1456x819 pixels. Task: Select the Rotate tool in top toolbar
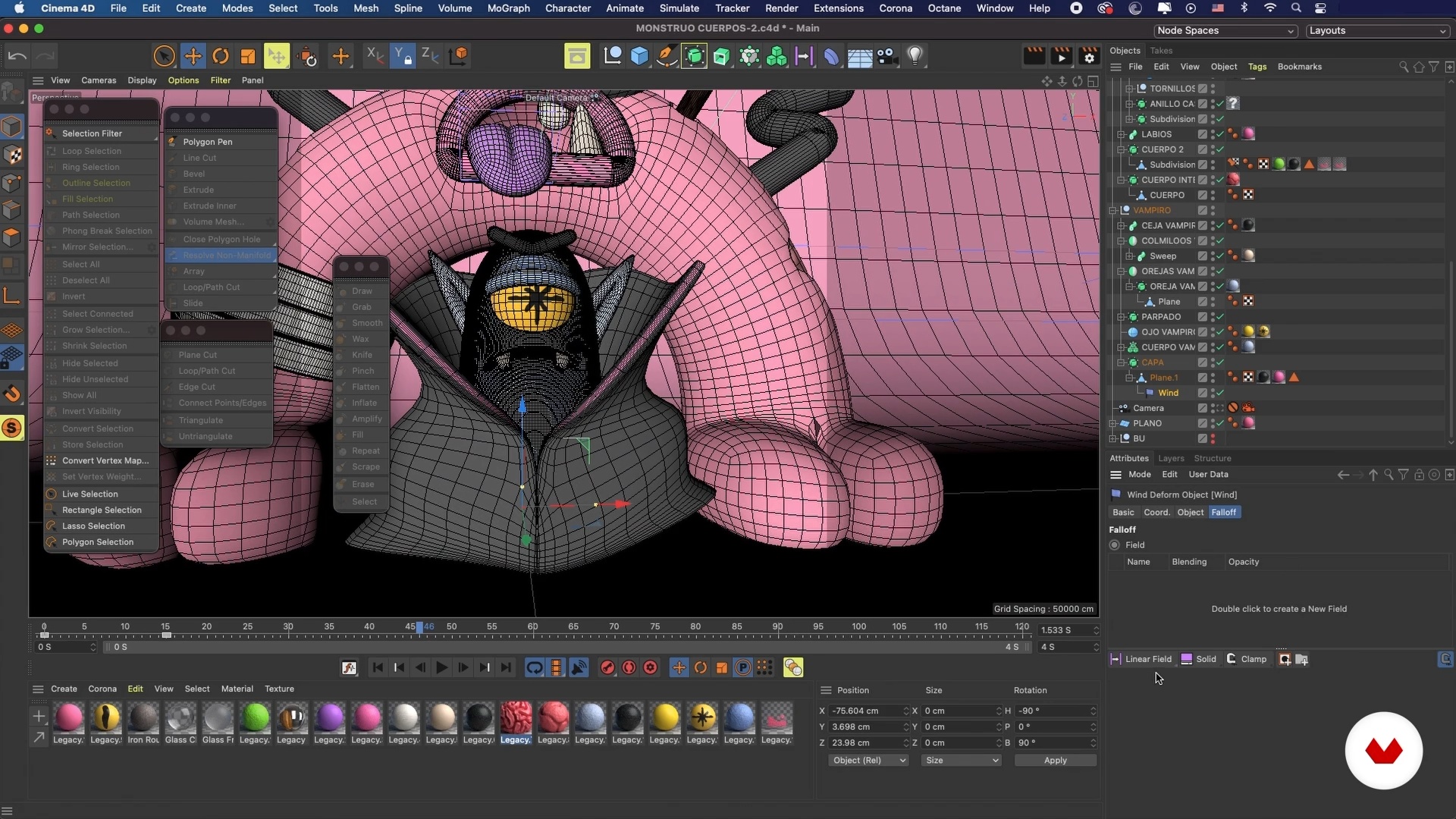click(221, 56)
